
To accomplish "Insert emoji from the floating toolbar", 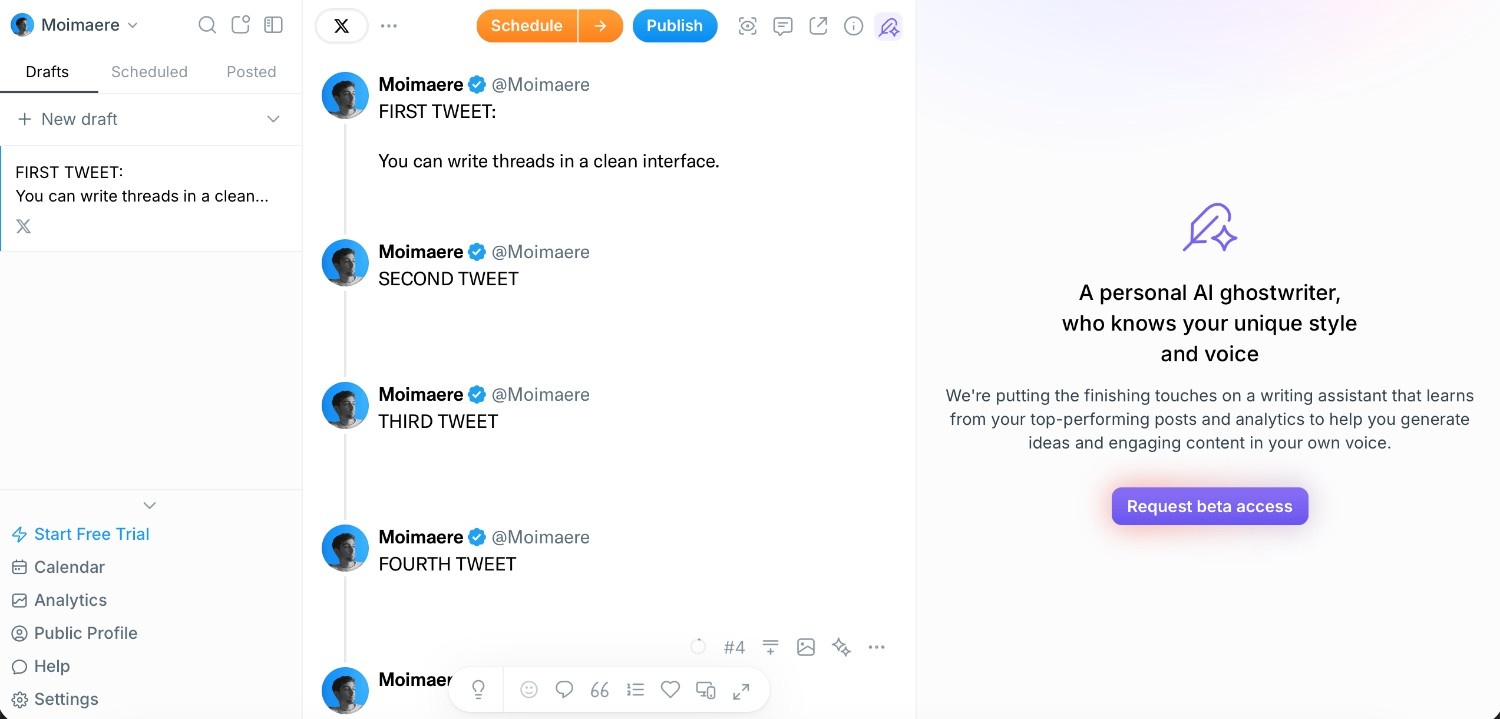I will 529,690.
